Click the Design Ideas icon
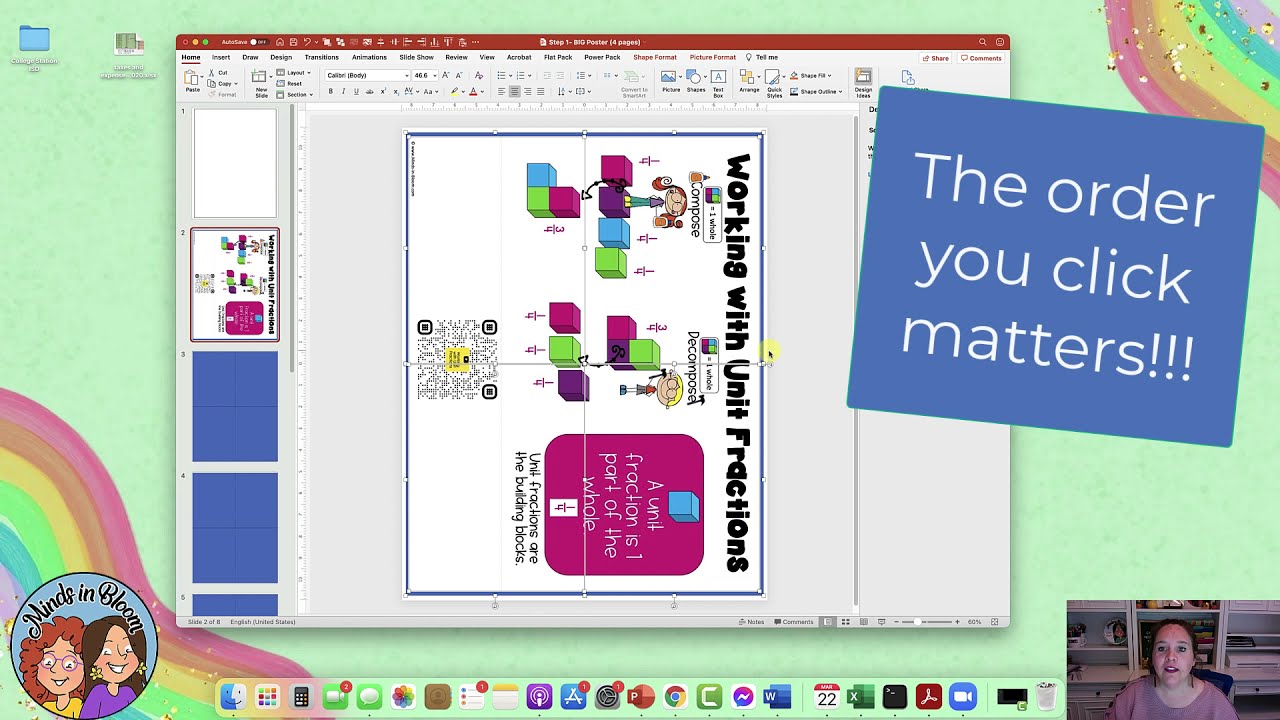This screenshot has height=720, width=1280. coord(863,76)
